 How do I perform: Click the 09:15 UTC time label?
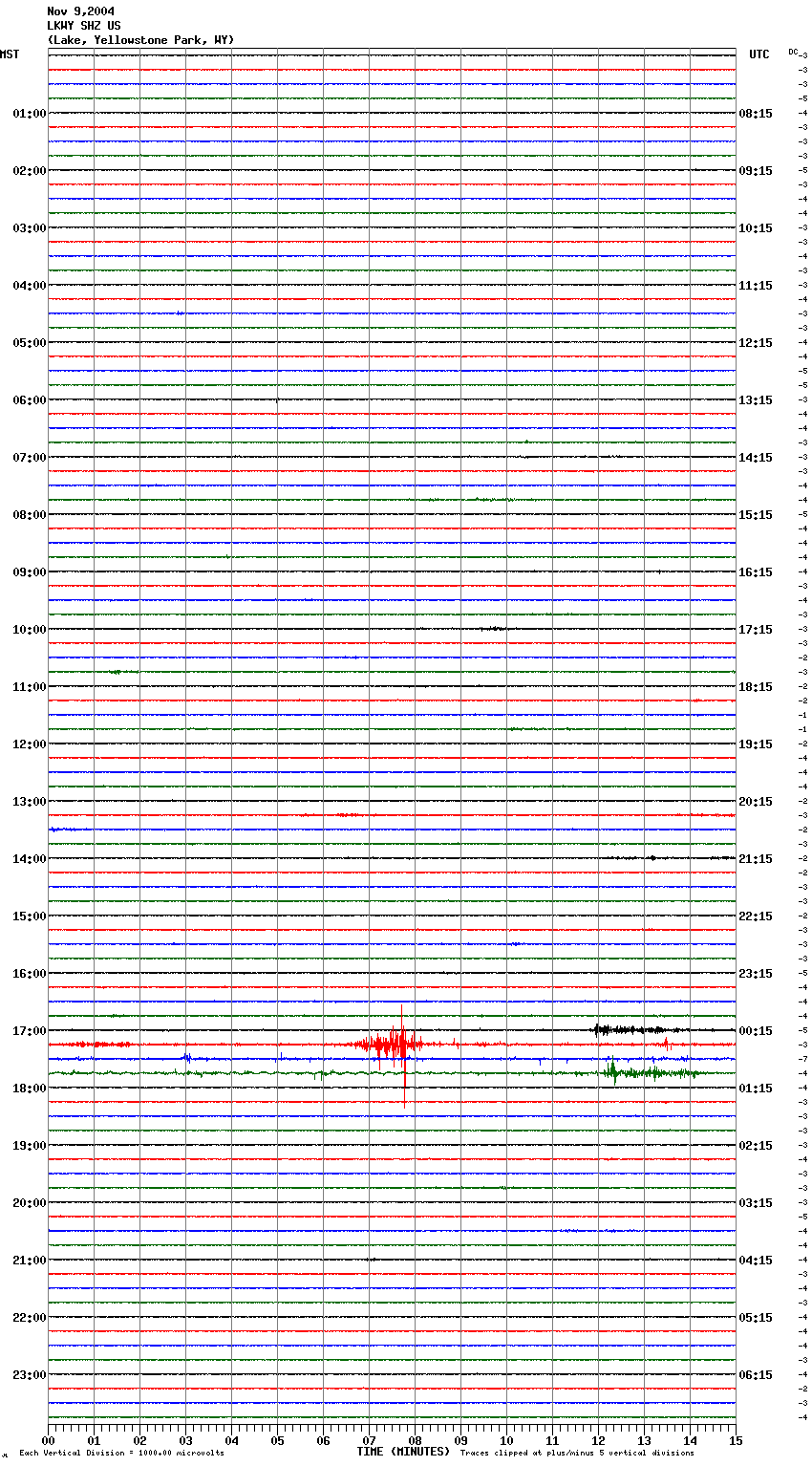[x=756, y=171]
